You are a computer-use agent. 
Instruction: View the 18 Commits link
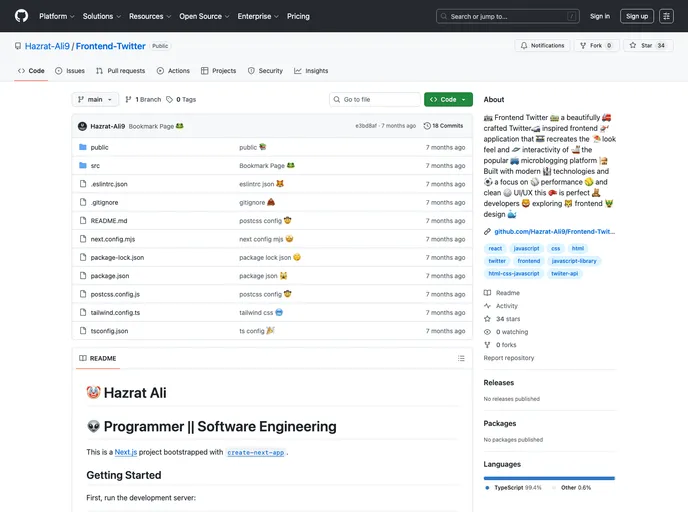(443, 126)
